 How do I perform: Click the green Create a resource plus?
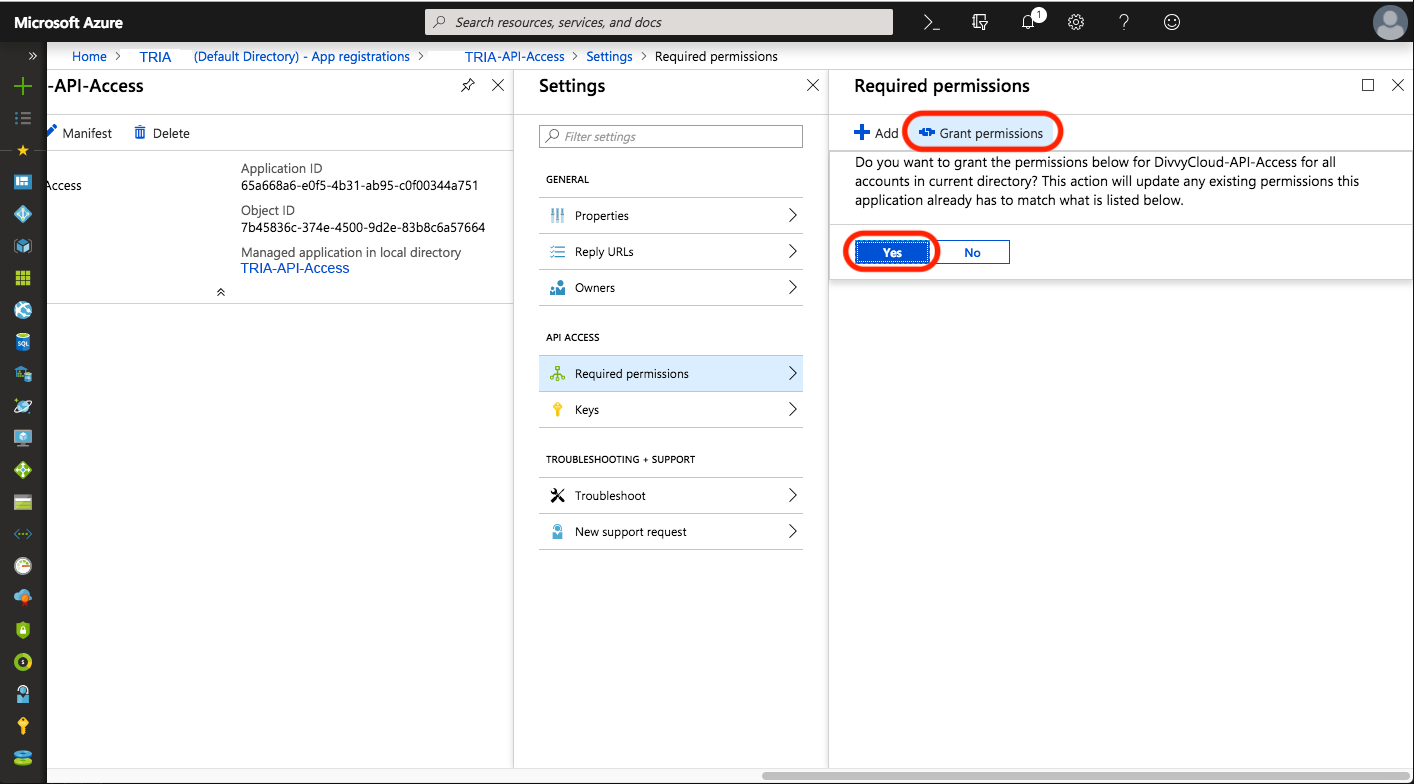tap(22, 86)
